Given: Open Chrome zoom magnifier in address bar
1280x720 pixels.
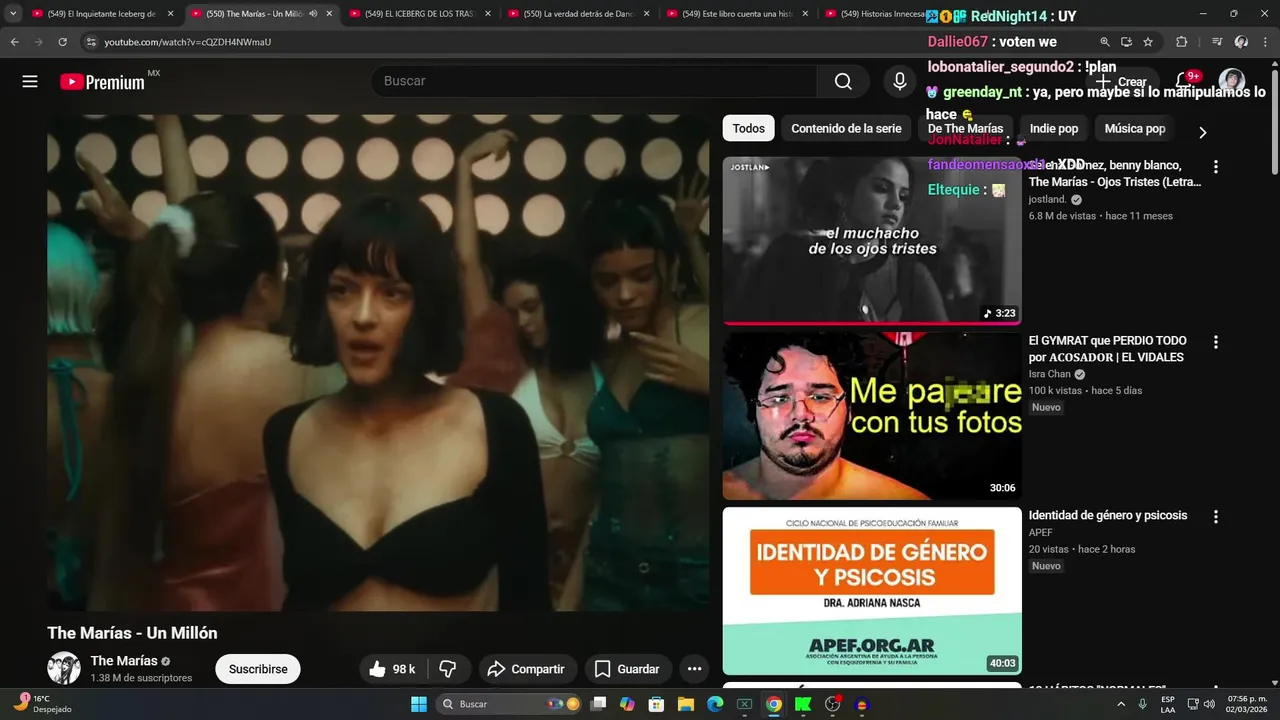Looking at the screenshot, I should pos(1105,42).
